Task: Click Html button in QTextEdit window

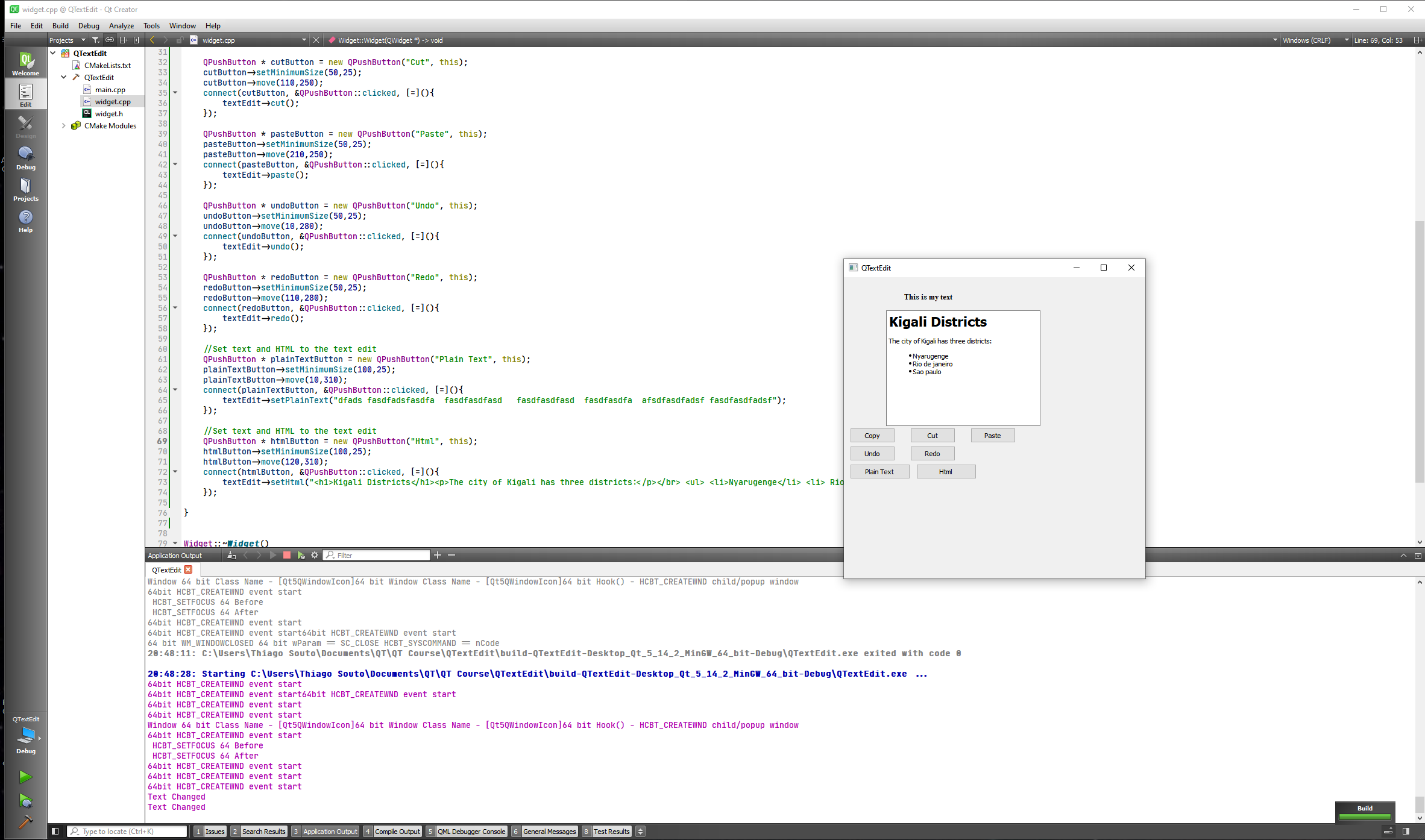Action: pyautogui.click(x=946, y=472)
